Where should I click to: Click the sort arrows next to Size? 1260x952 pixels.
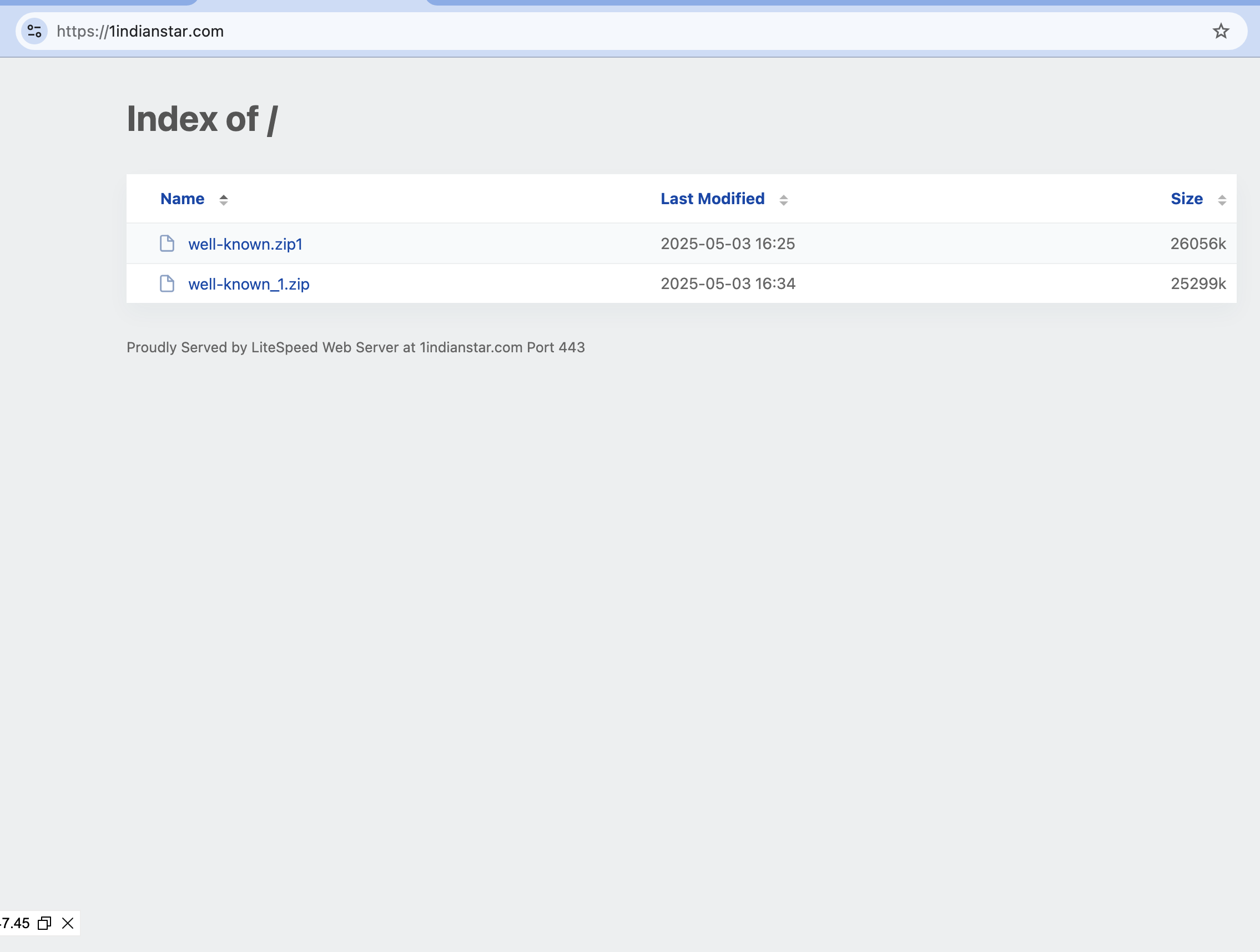(1221, 200)
